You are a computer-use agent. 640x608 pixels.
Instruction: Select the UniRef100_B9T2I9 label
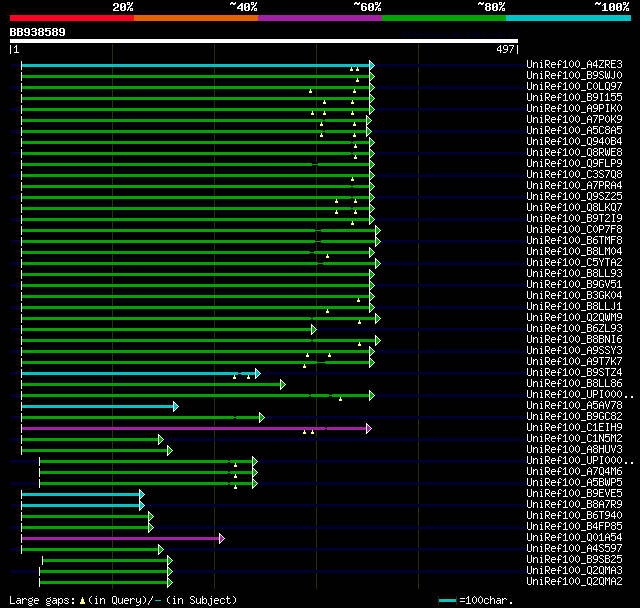pyautogui.click(x=574, y=219)
